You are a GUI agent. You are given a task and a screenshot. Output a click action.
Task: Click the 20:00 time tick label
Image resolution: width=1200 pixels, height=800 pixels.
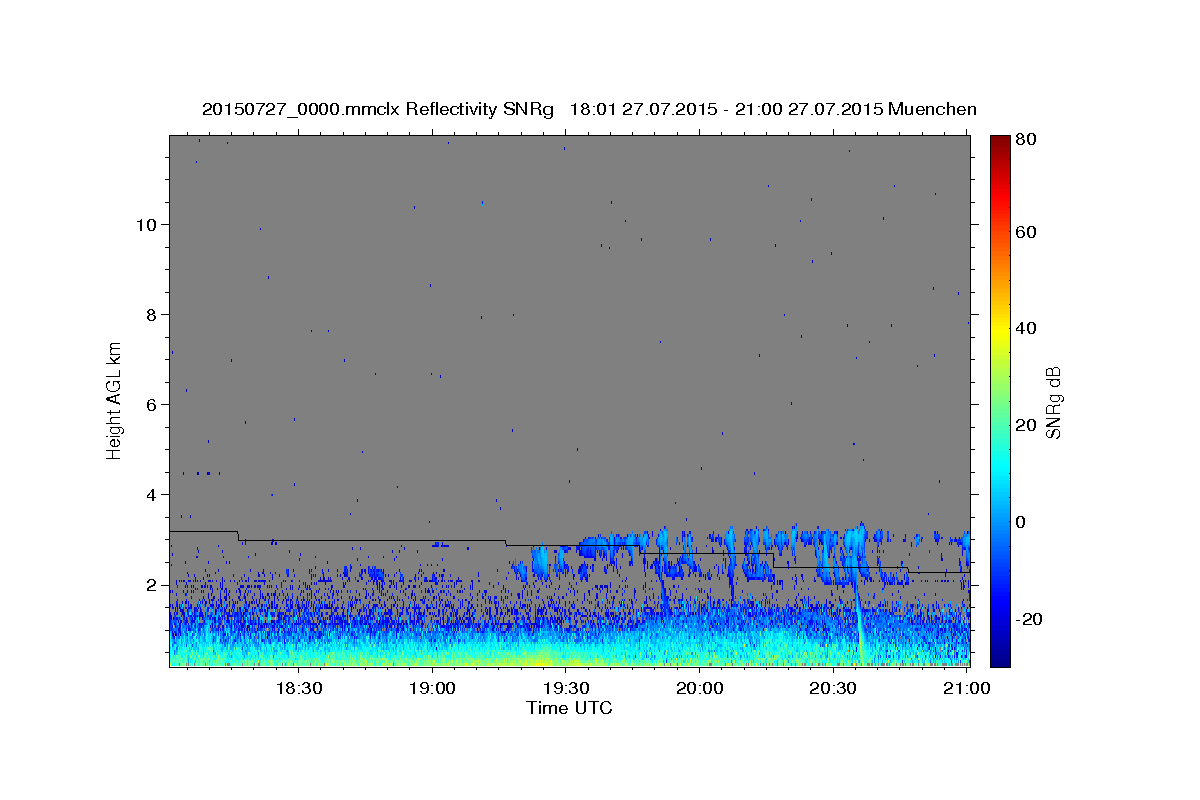[699, 688]
